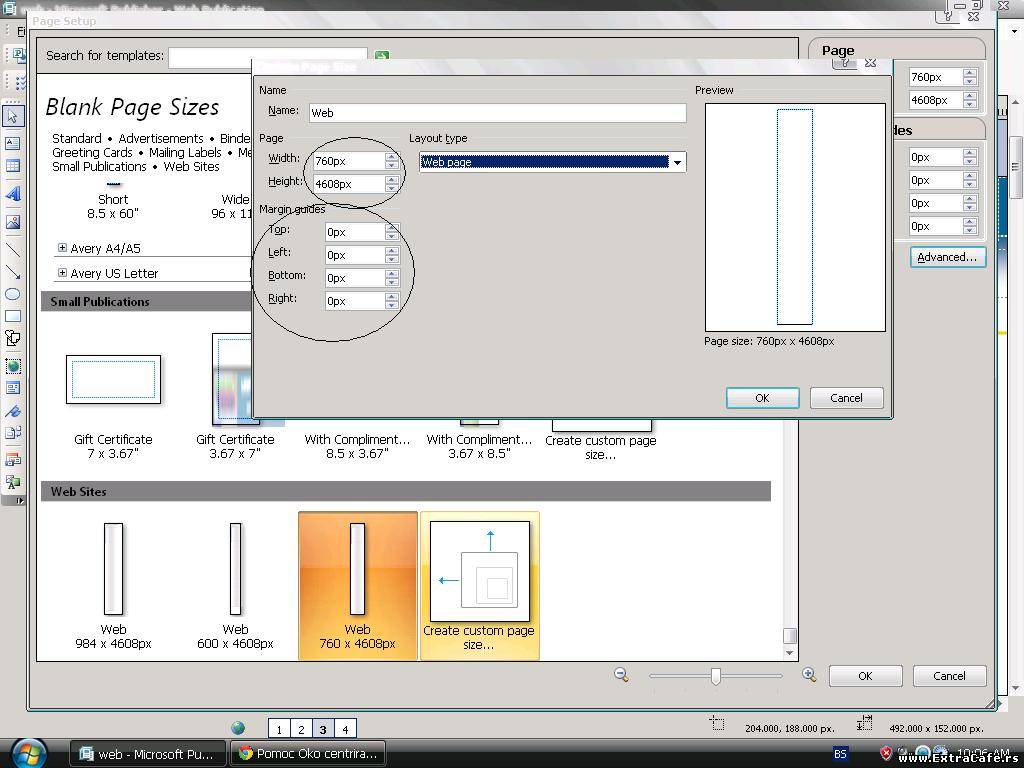Click the green search go icon
This screenshot has width=1024, height=768.
(x=382, y=56)
